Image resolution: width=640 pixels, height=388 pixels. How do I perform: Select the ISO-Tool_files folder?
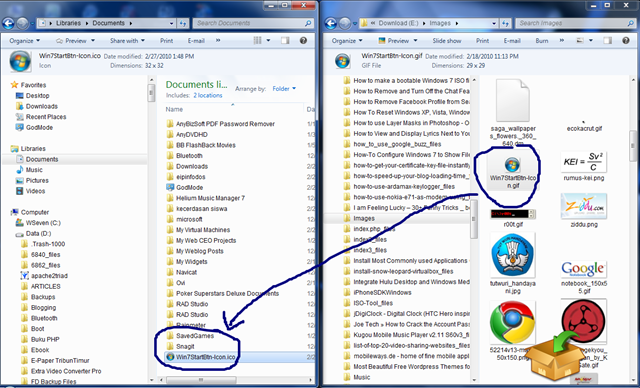tap(373, 303)
